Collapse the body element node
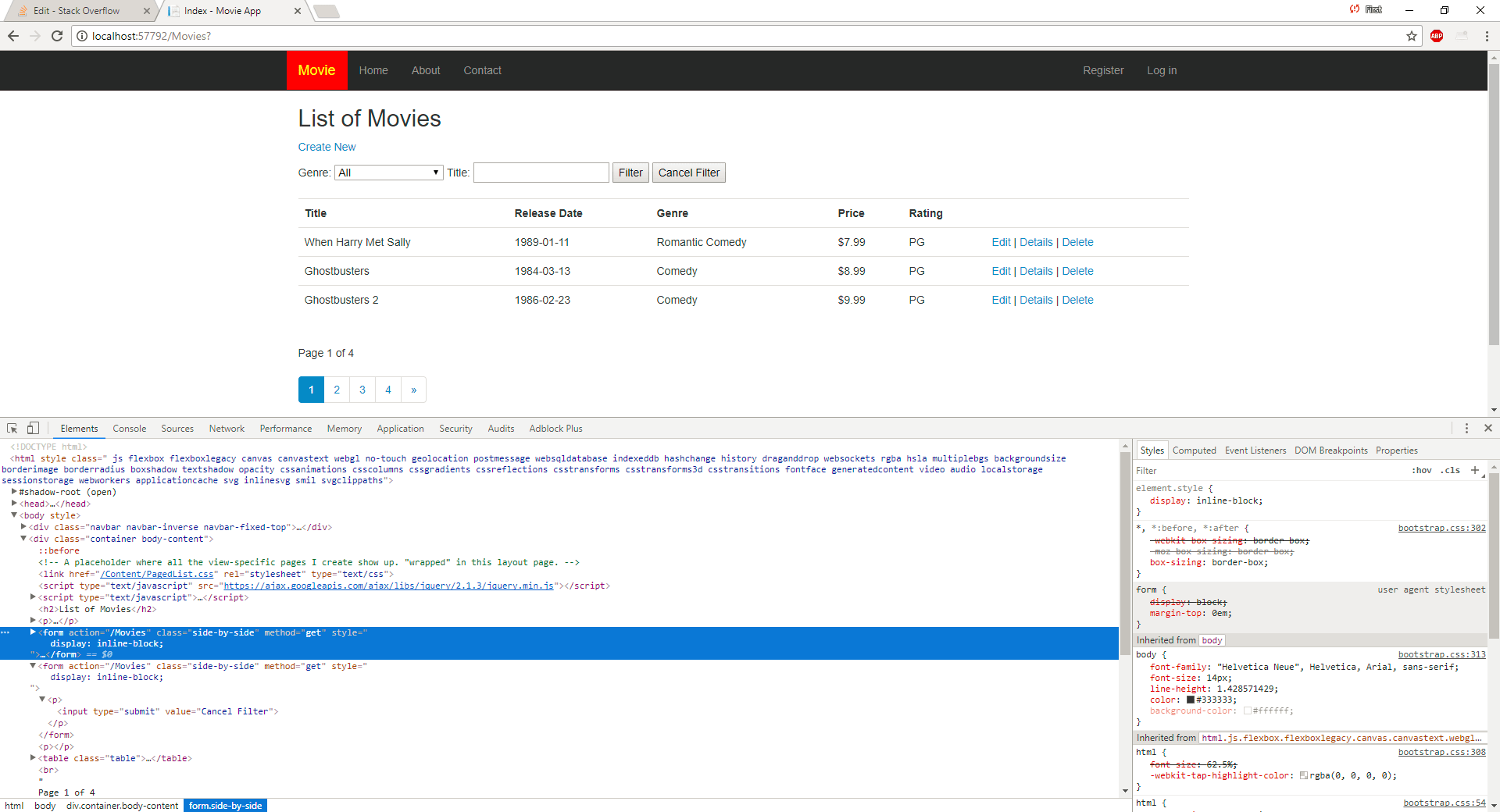The height and width of the screenshot is (812, 1500). pos(14,515)
